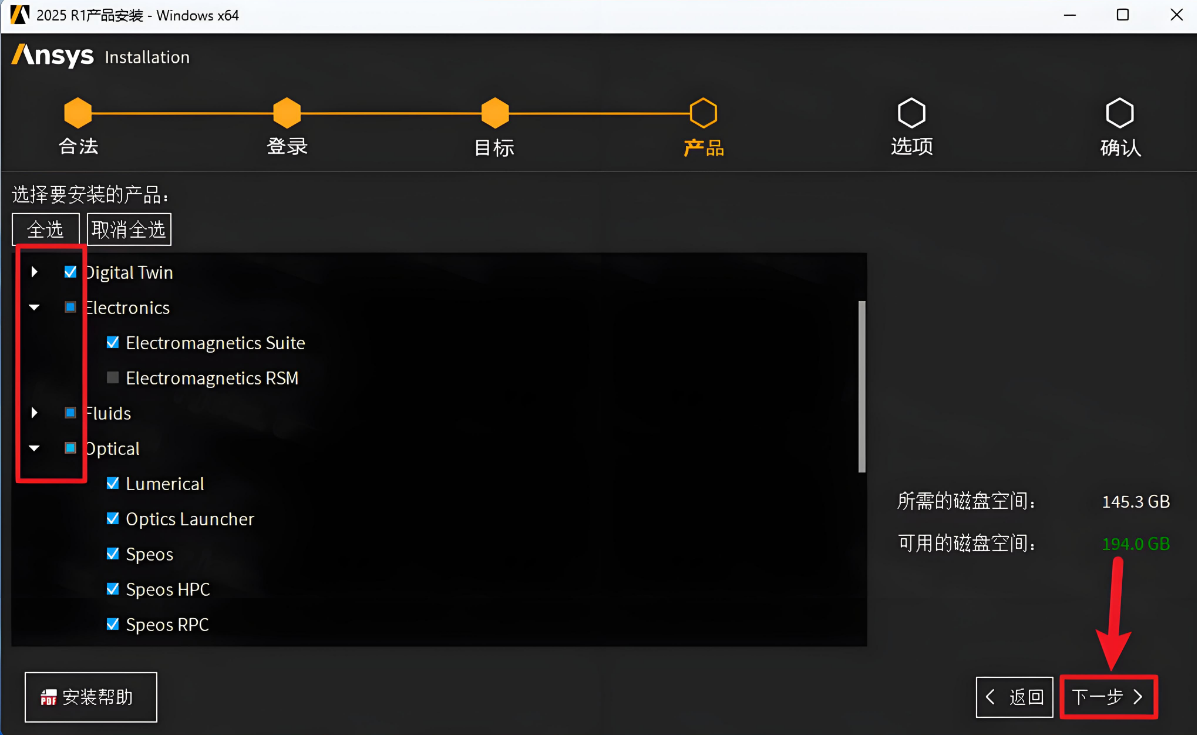This screenshot has height=735, width=1197.
Task: Uncheck the Lumerical checkbox
Action: [x=113, y=483]
